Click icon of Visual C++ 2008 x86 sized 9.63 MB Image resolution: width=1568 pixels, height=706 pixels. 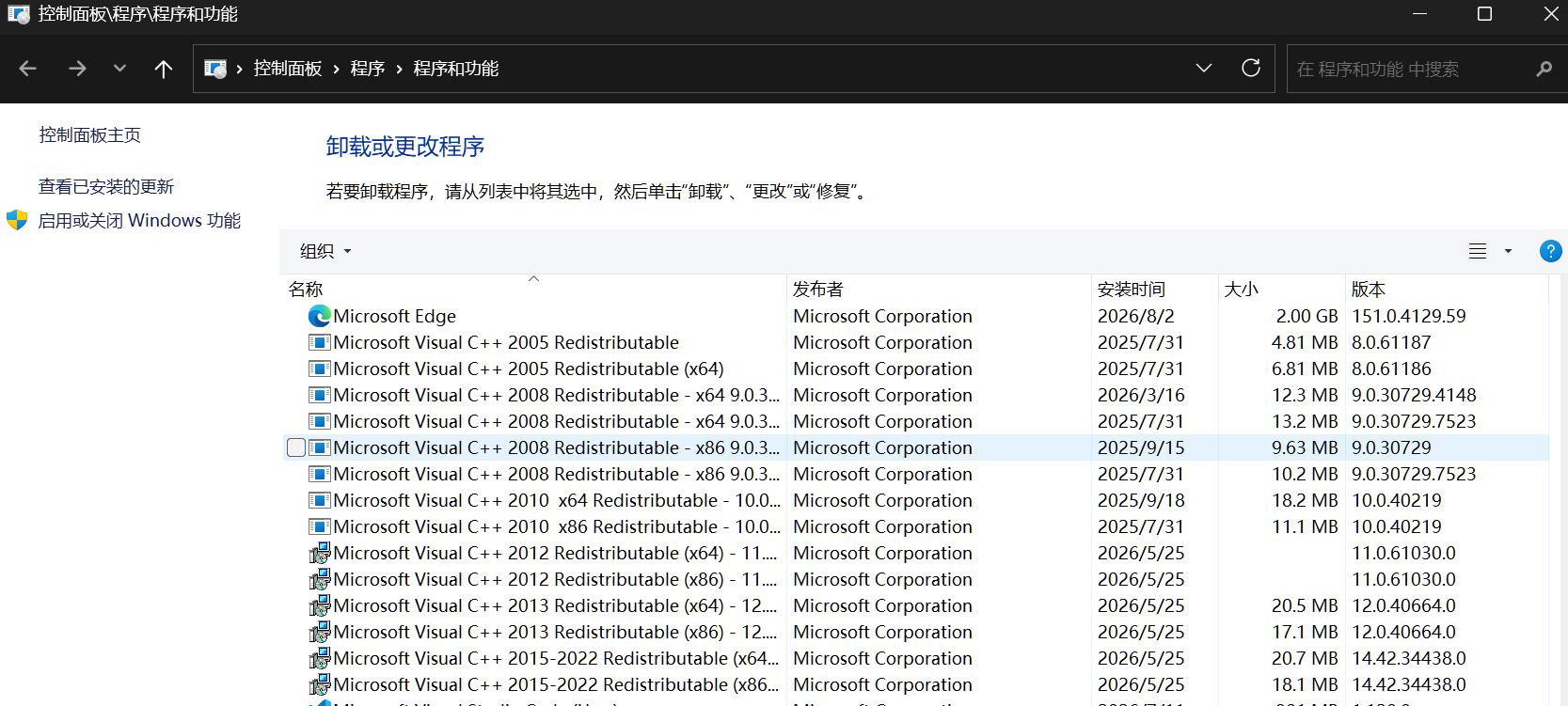(320, 447)
